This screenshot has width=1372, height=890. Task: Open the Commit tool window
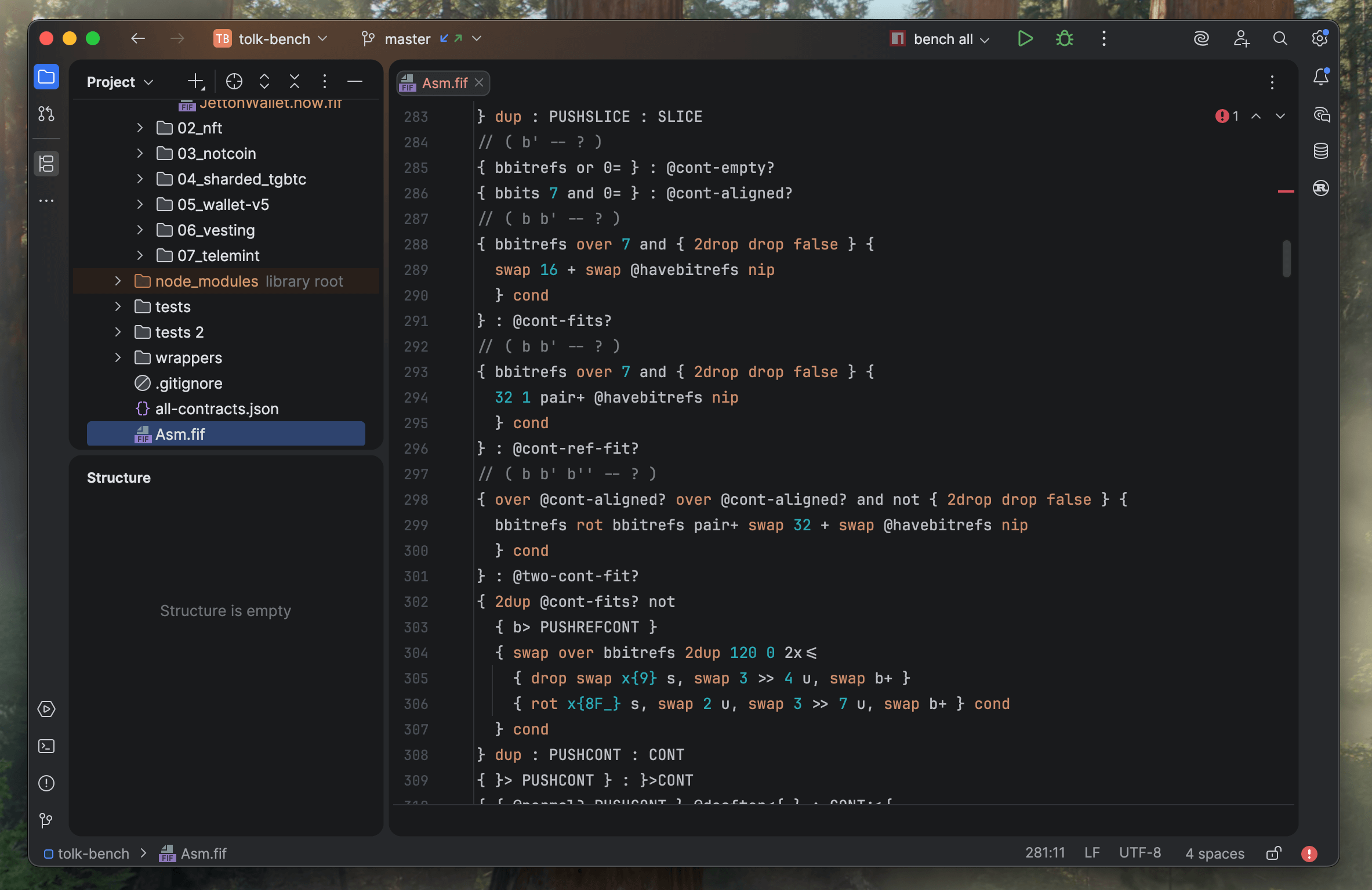pos(46,114)
